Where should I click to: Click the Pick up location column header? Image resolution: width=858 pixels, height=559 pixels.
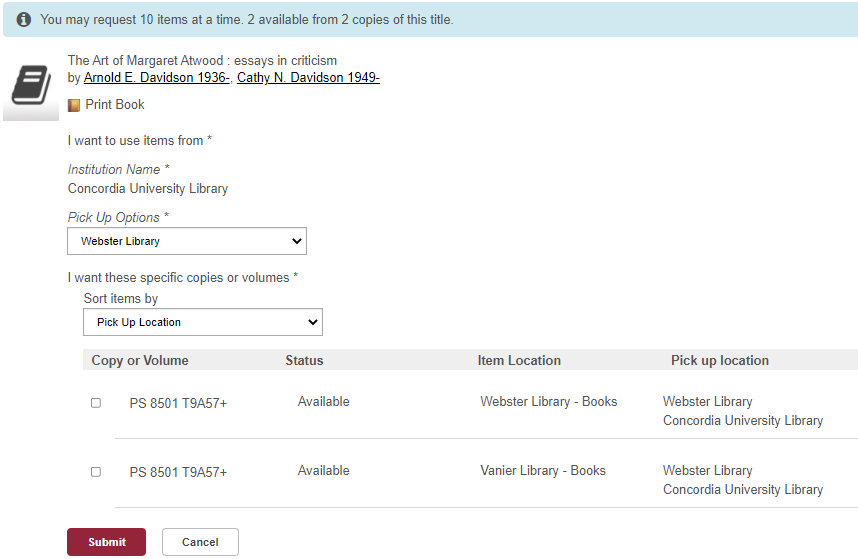(x=720, y=360)
